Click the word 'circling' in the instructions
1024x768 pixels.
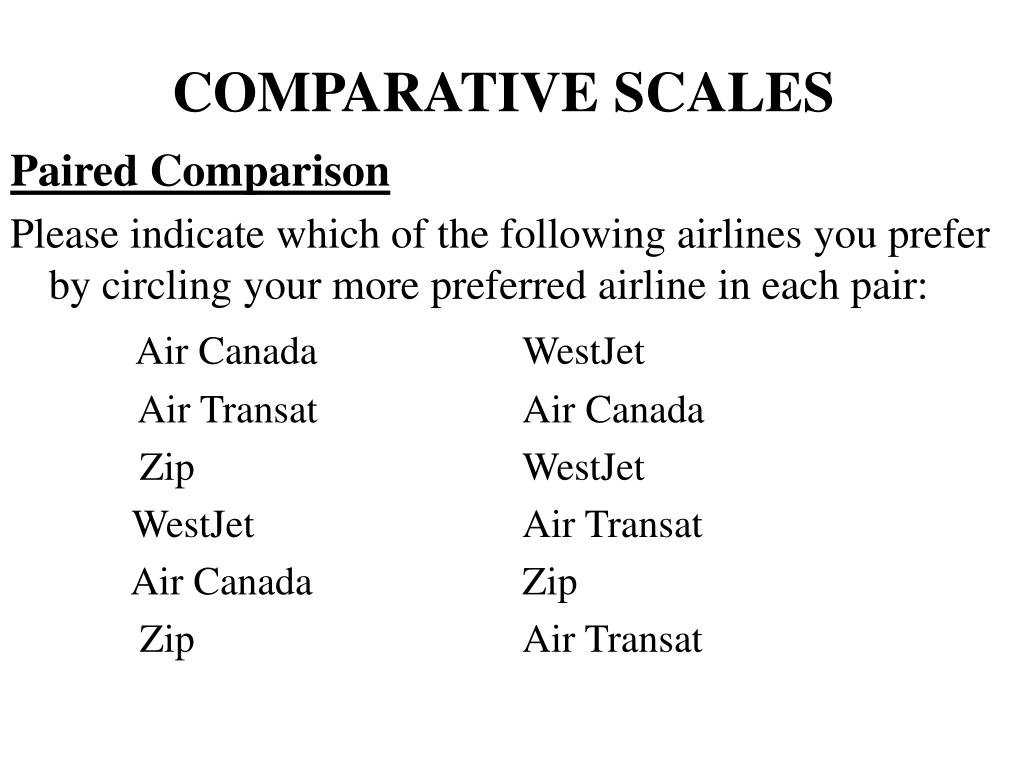[167, 288]
